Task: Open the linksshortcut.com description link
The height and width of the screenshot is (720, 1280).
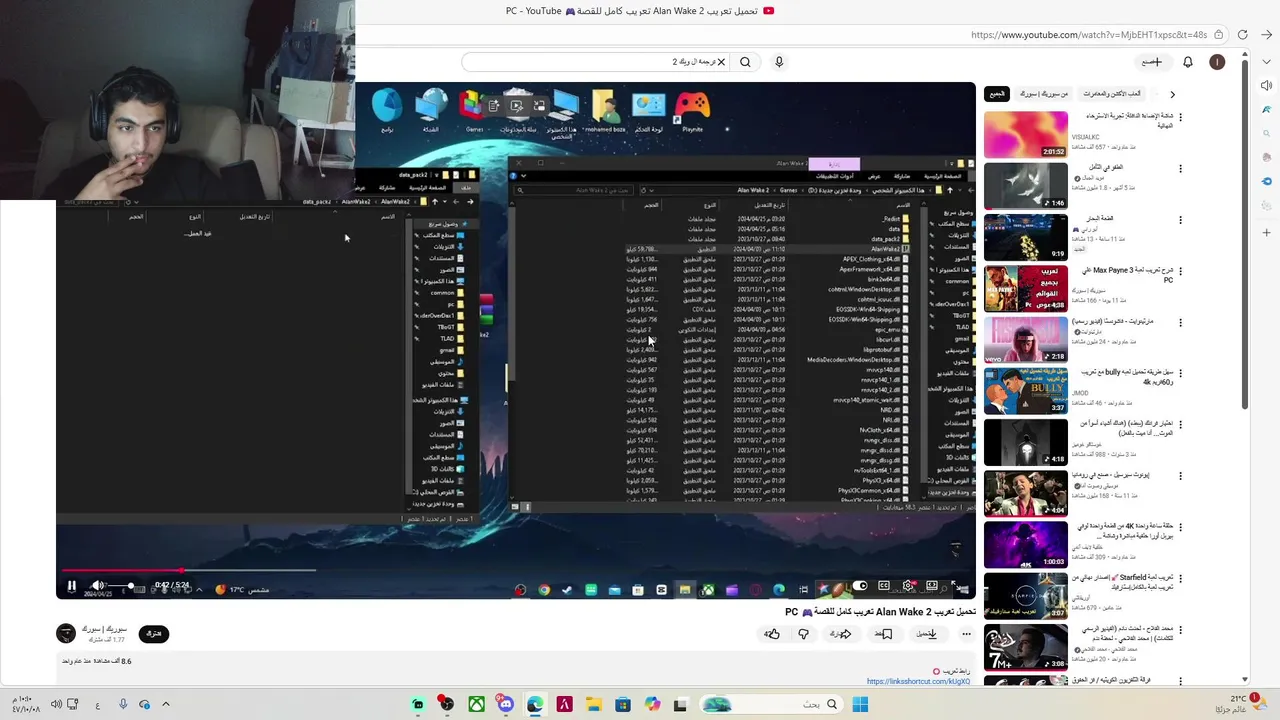Action: pyautogui.click(x=918, y=682)
